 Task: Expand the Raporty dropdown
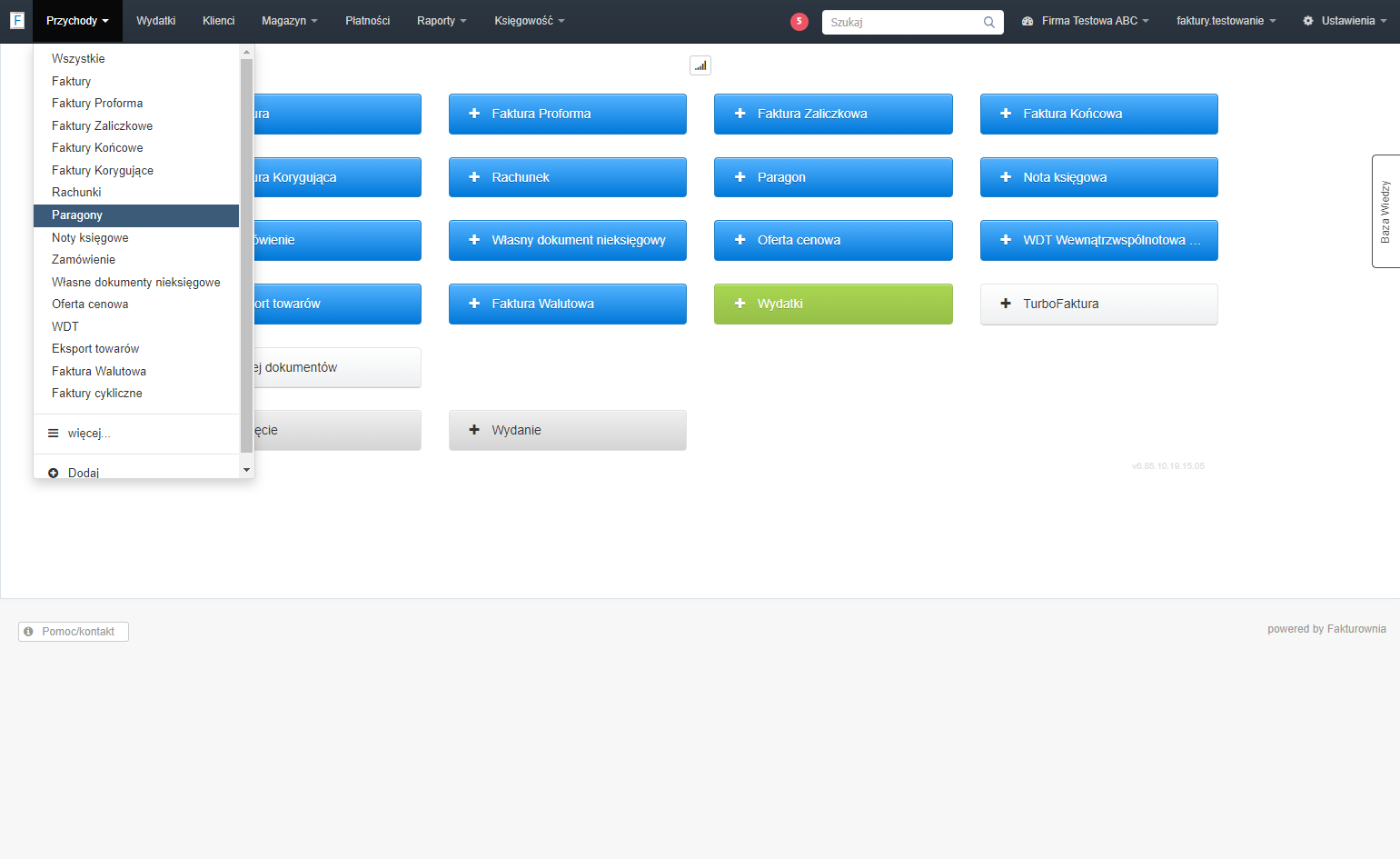(442, 21)
